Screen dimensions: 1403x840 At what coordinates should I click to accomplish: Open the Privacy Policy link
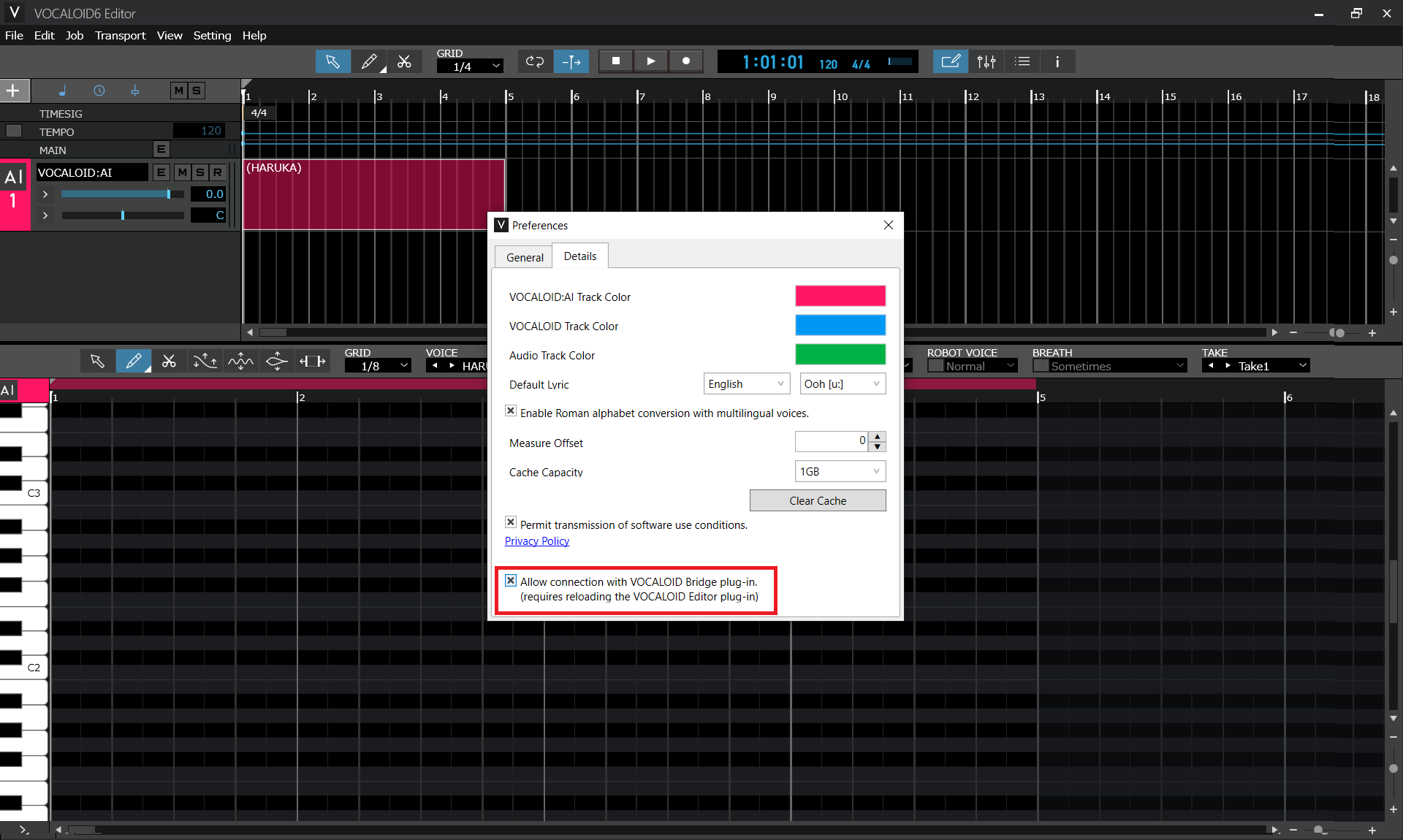coord(537,541)
